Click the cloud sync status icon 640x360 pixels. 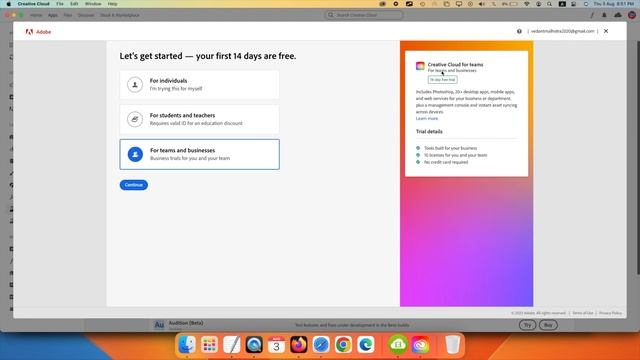click(618, 15)
